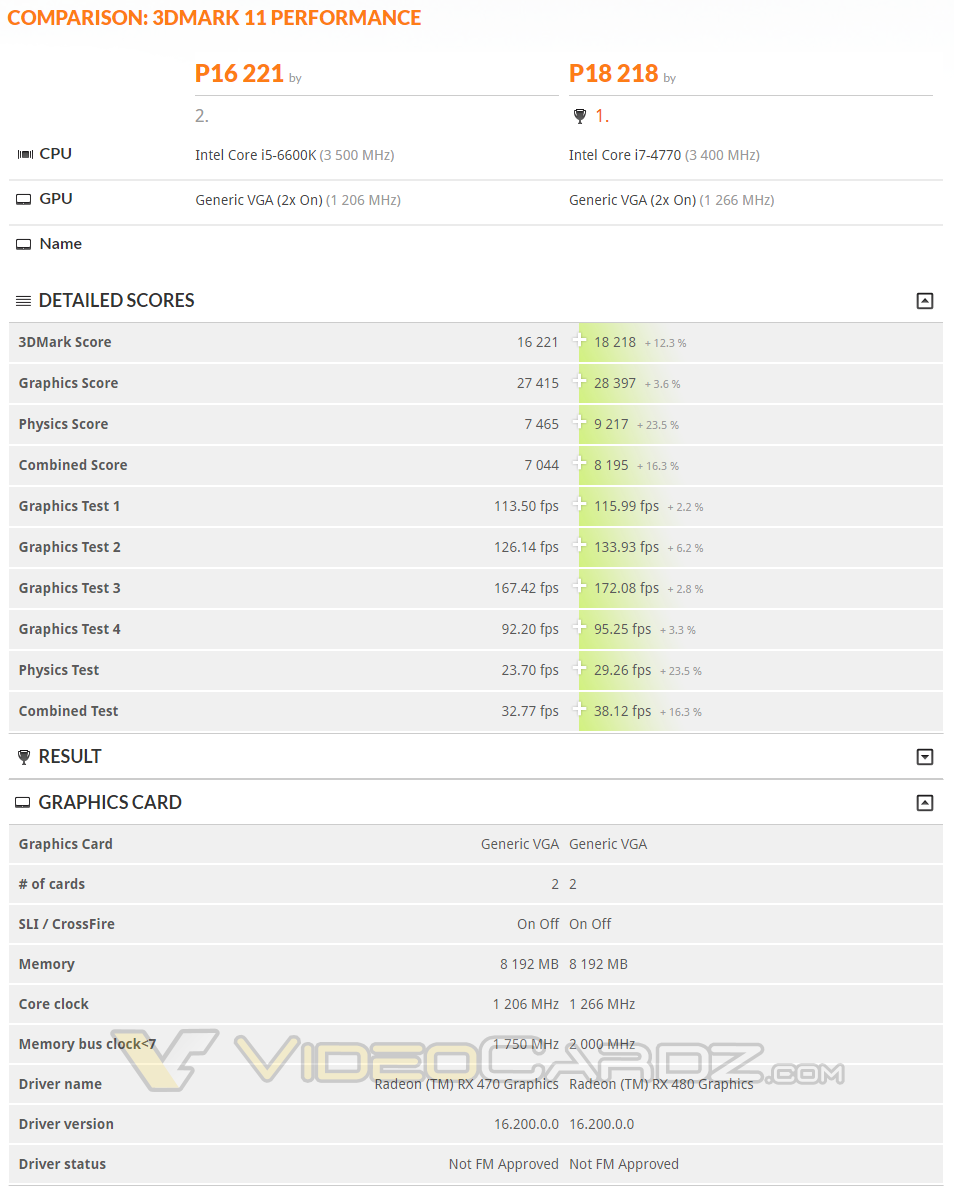Click the CPU chip icon in the comparison header
Screen dimensions: 954x1188
pos(25,154)
